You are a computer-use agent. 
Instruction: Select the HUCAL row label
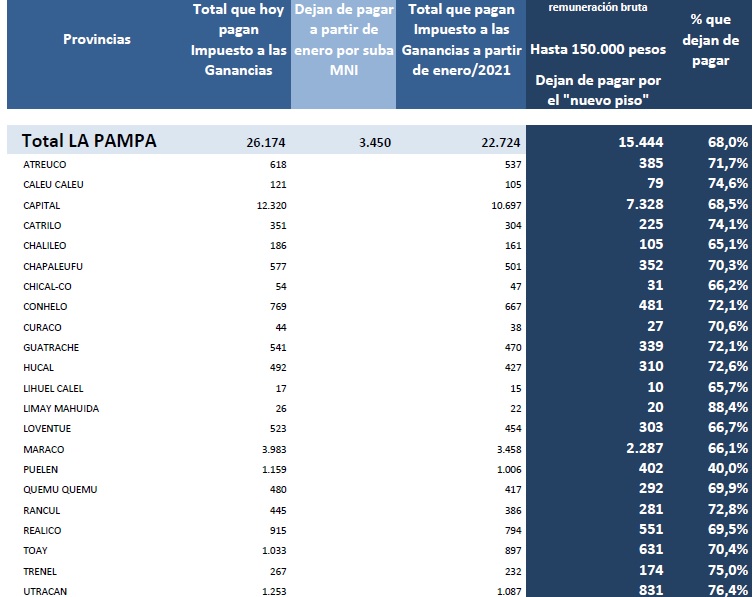[x=39, y=368]
